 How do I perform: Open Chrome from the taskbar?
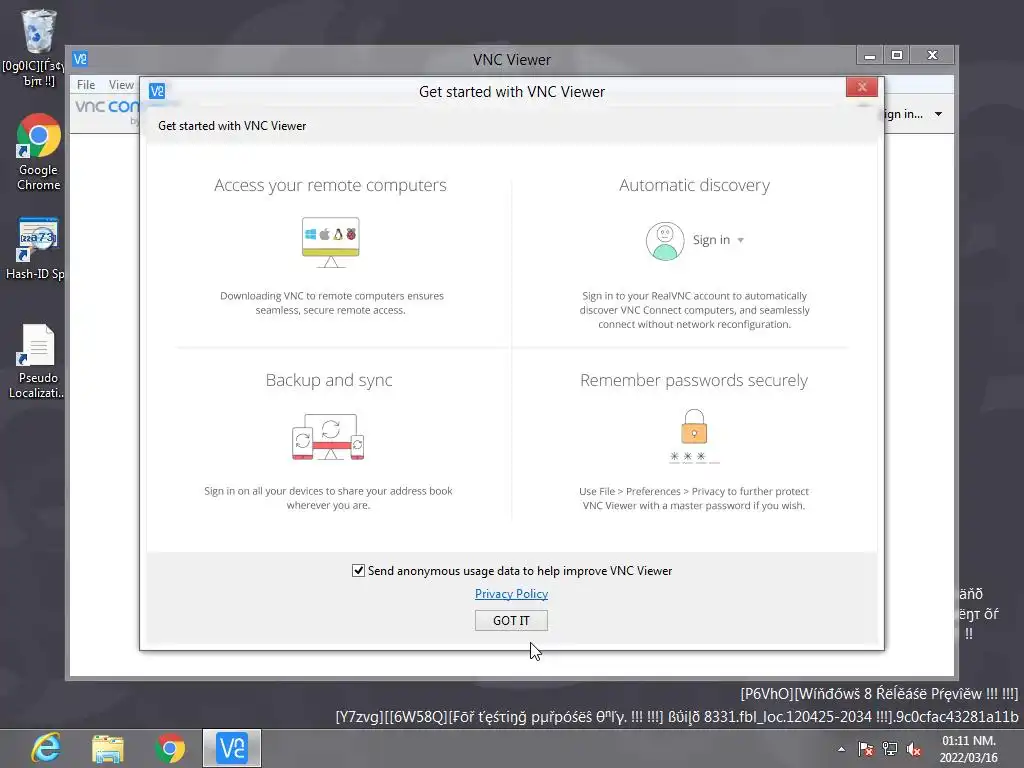tap(170, 748)
